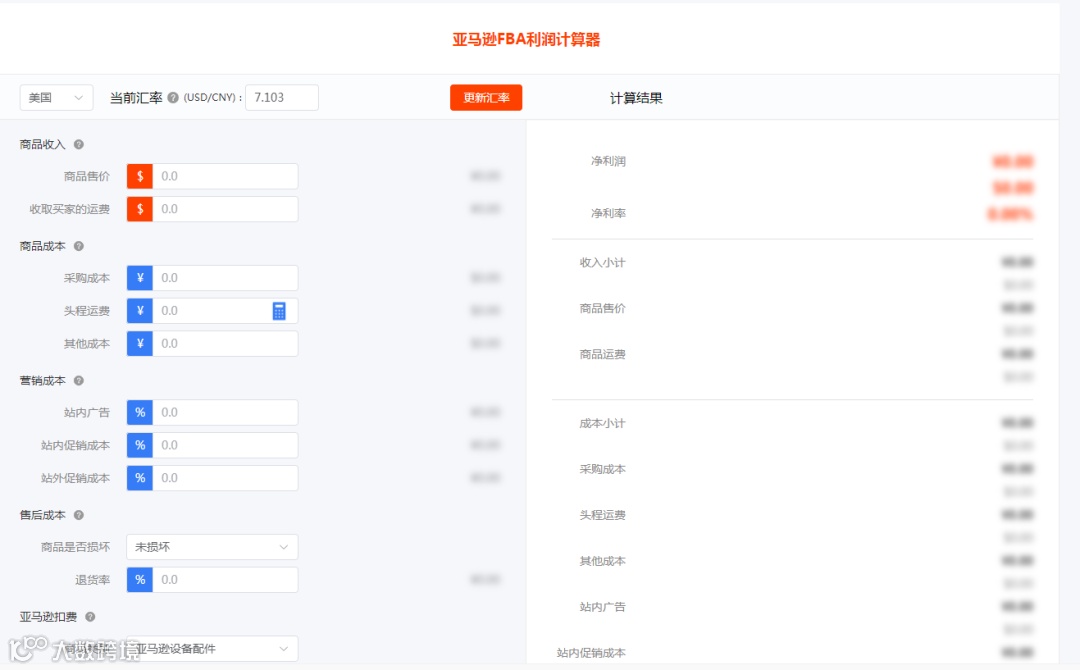Click the percent icon for 站内广告
The image size is (1080, 670).
coord(140,412)
